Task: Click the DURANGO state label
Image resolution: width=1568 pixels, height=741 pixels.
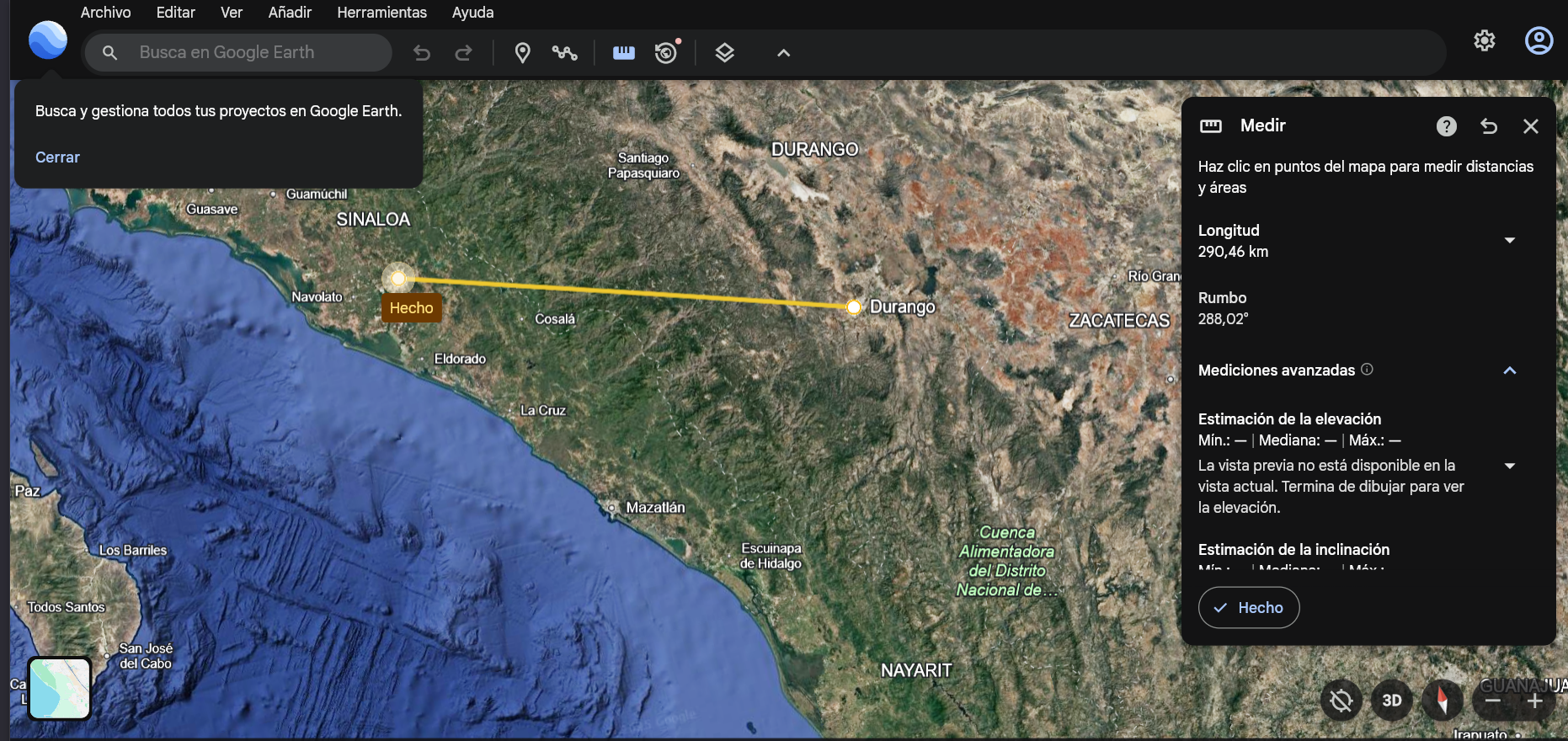Action: 814,150
